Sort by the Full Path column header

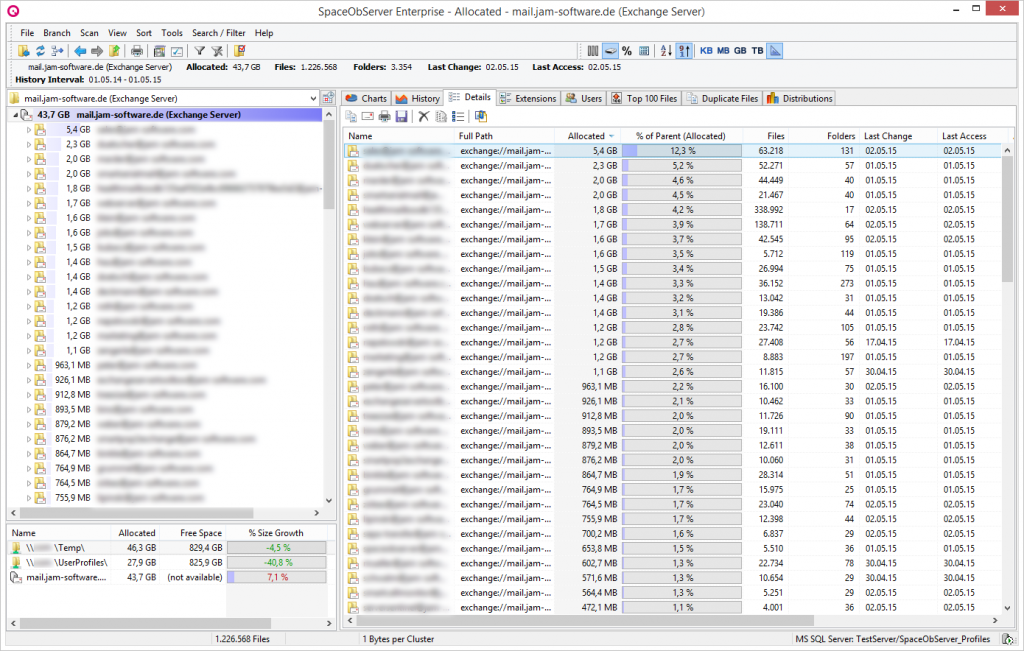[504, 136]
